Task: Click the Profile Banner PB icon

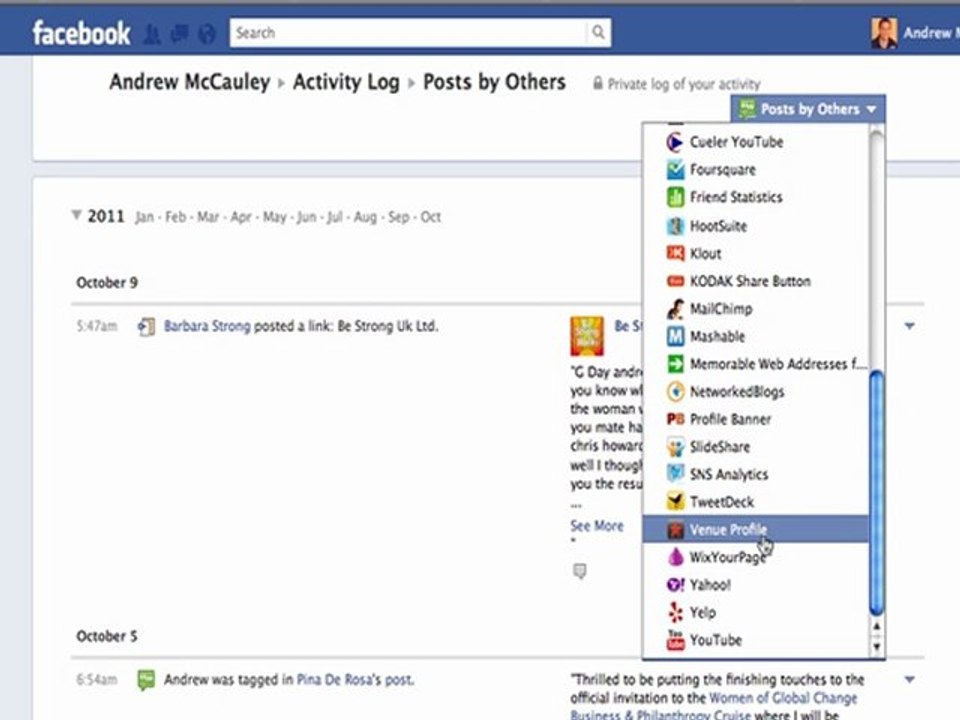Action: [x=675, y=419]
